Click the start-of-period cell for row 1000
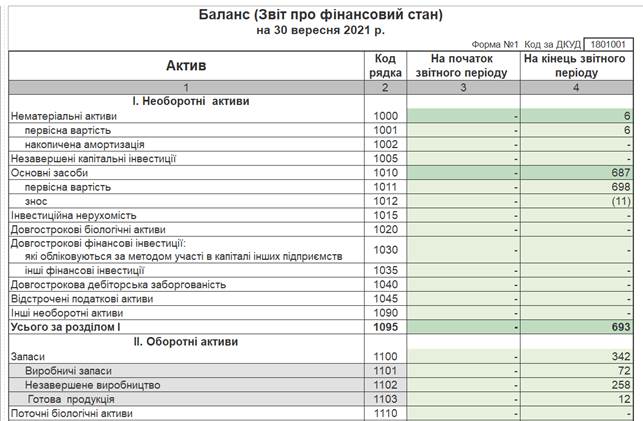The width and height of the screenshot is (643, 421). 462,117
